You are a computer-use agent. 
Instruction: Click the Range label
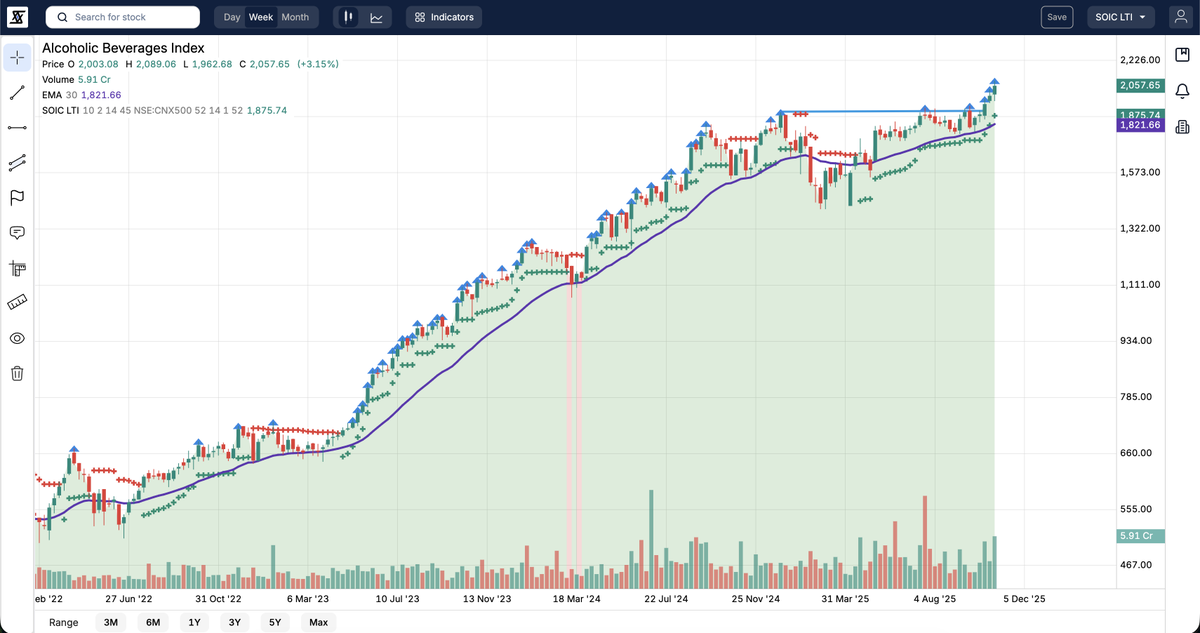pyautogui.click(x=63, y=622)
